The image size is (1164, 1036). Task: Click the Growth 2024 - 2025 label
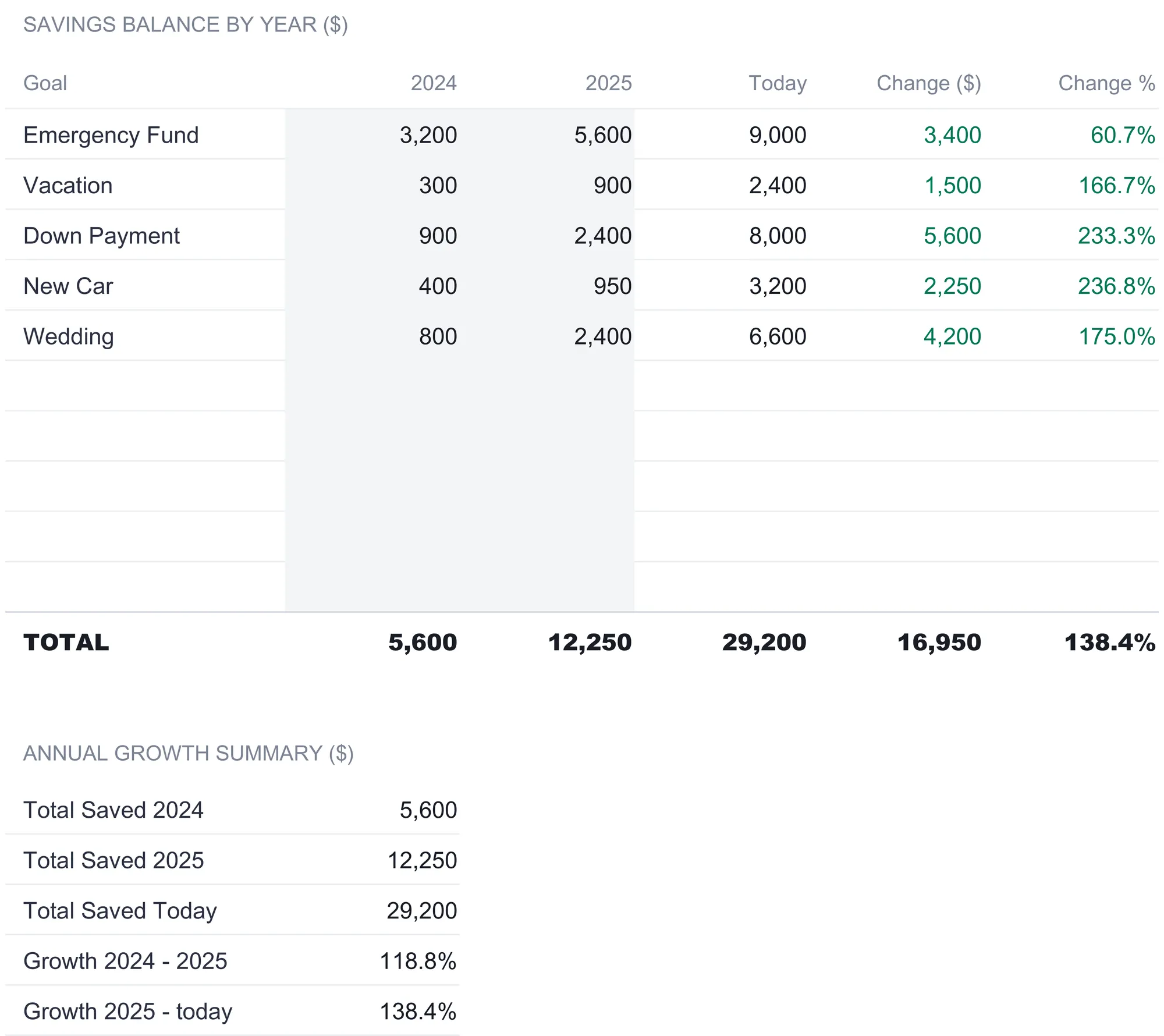[x=125, y=961]
